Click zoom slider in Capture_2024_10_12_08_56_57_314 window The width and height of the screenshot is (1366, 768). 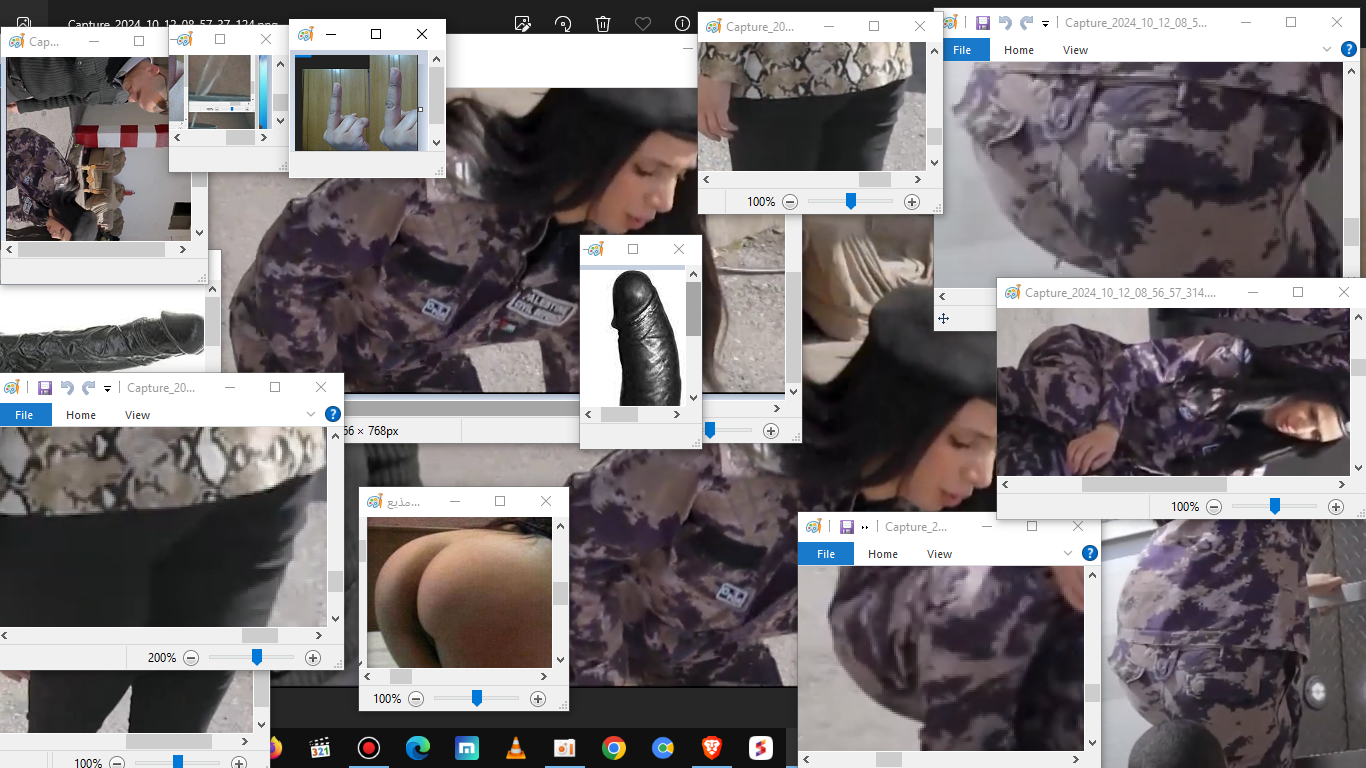click(1274, 507)
